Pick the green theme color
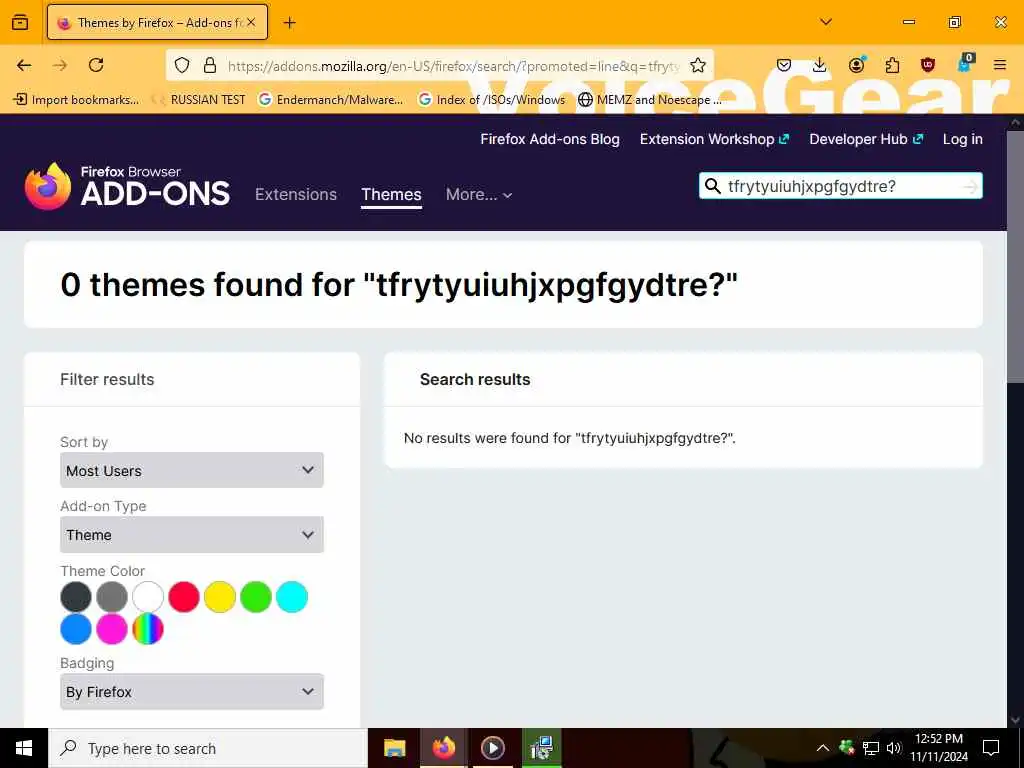1024x768 pixels. pyautogui.click(x=256, y=597)
